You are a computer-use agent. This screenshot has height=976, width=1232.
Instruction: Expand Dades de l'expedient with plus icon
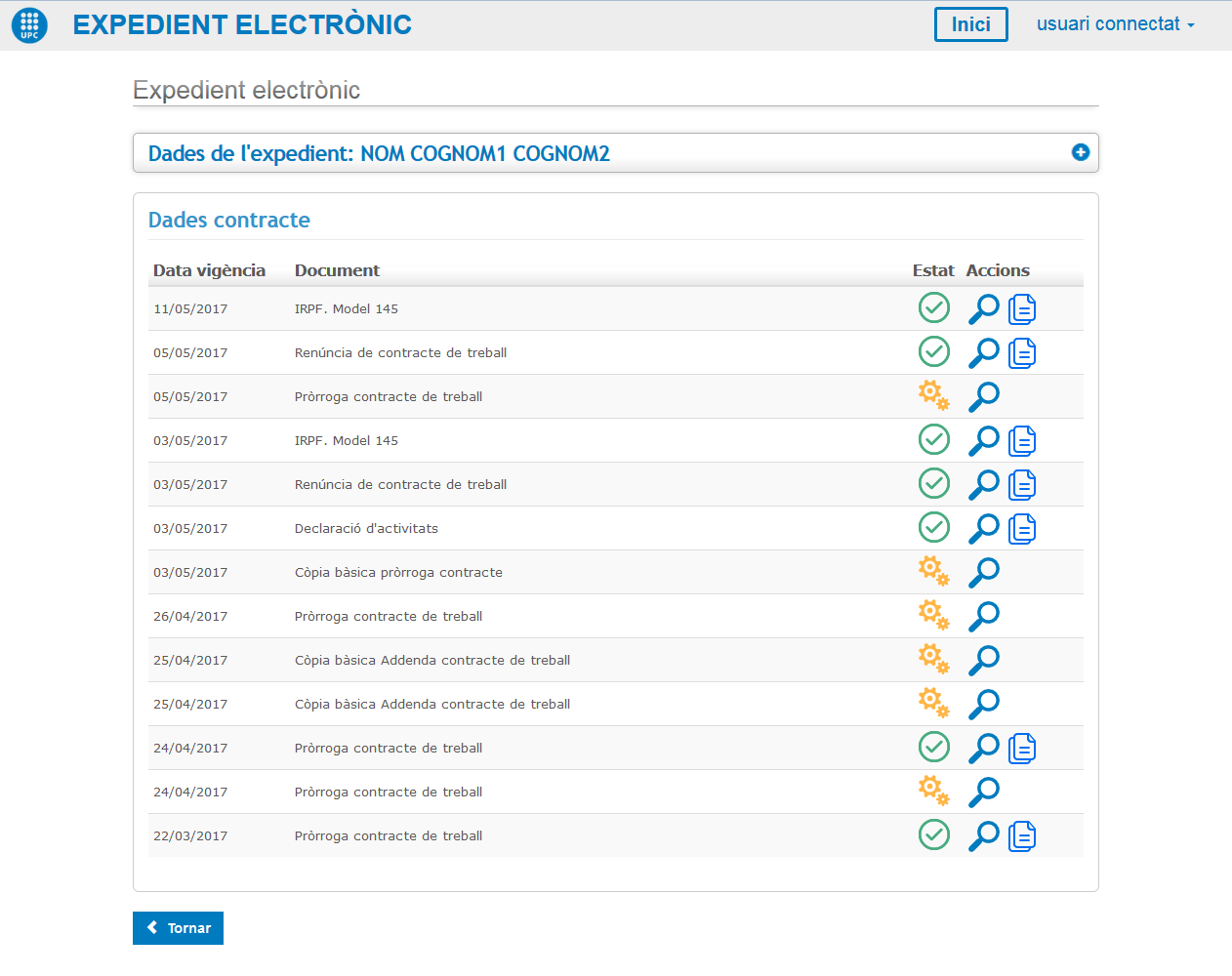point(1080,152)
